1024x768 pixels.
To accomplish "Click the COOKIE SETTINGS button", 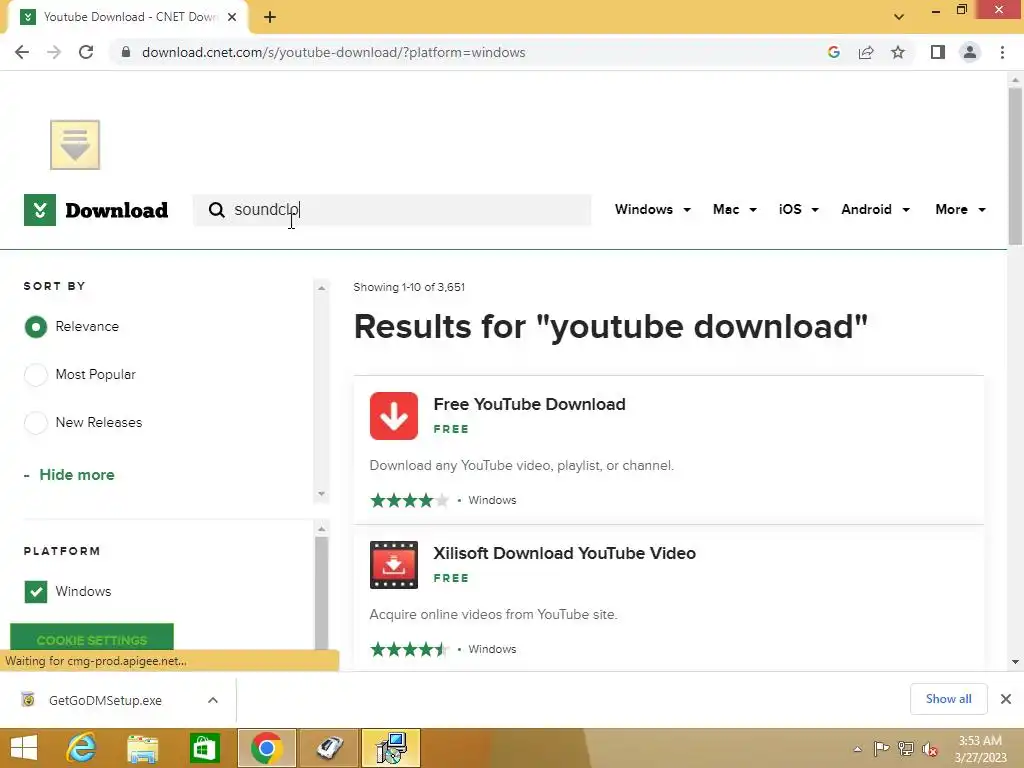I will tap(92, 637).
